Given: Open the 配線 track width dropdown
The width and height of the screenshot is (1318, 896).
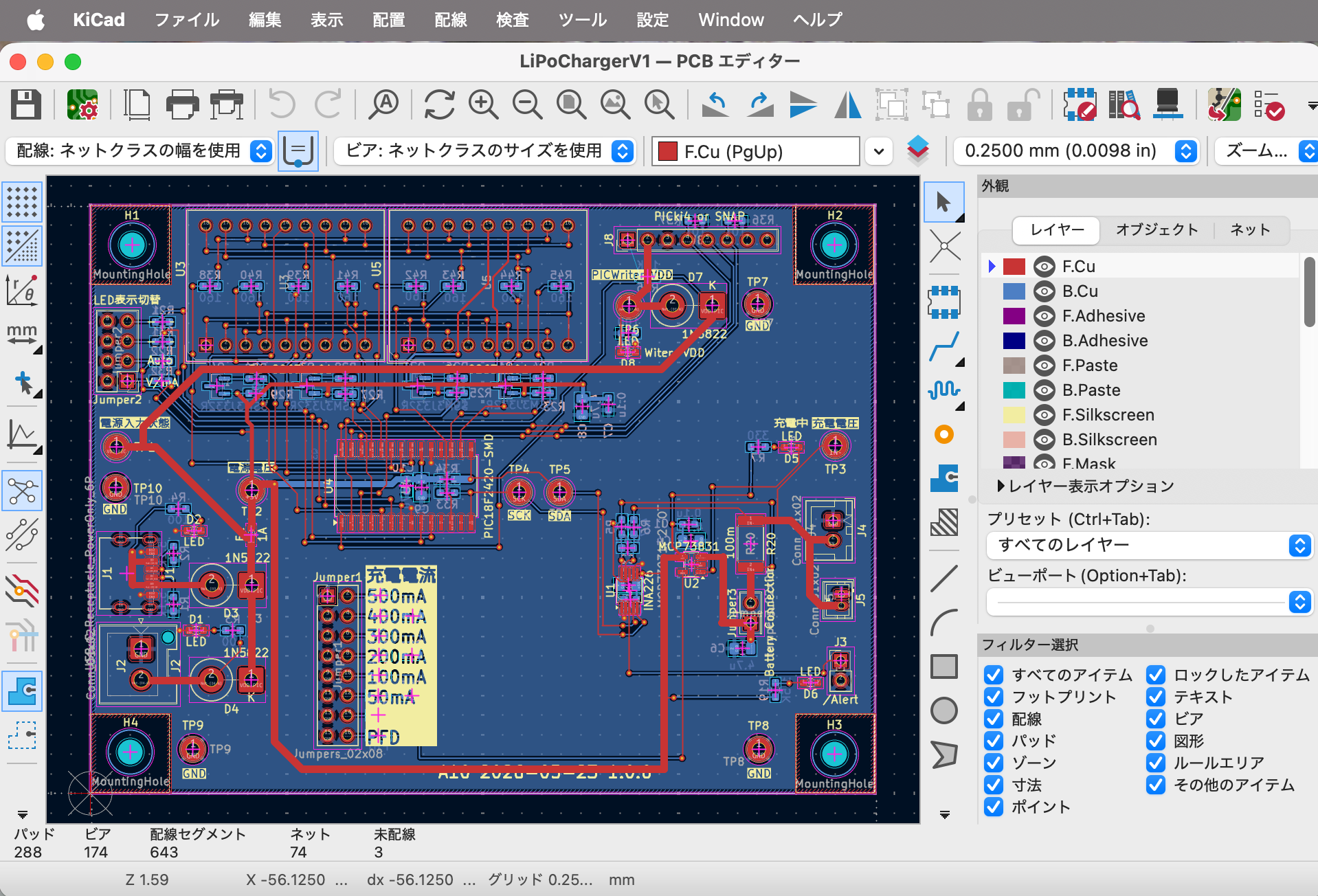Looking at the screenshot, I should (x=139, y=151).
